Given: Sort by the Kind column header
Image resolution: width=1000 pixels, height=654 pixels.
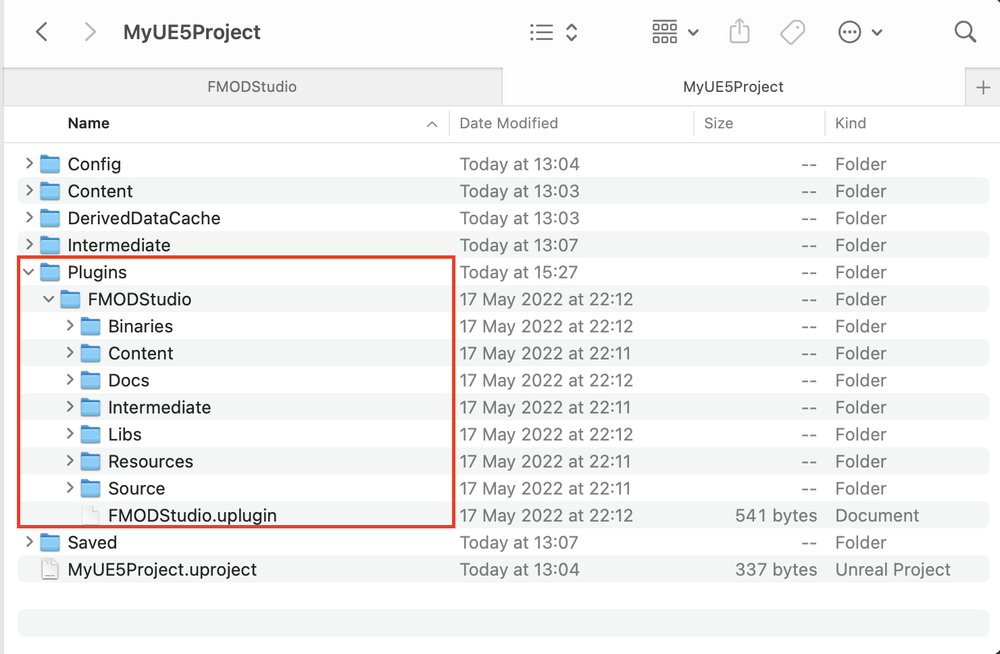Looking at the screenshot, I should (x=851, y=123).
